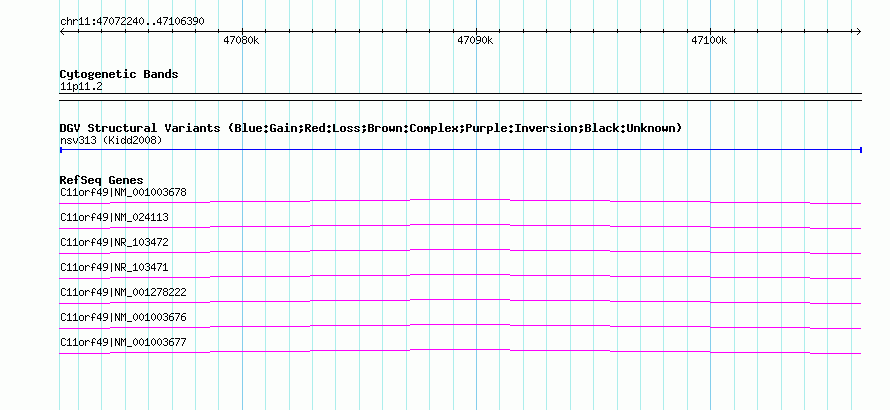Open transcript C11orf49|NM_001003676
This screenshot has height=410, width=890.
[x=123, y=317]
